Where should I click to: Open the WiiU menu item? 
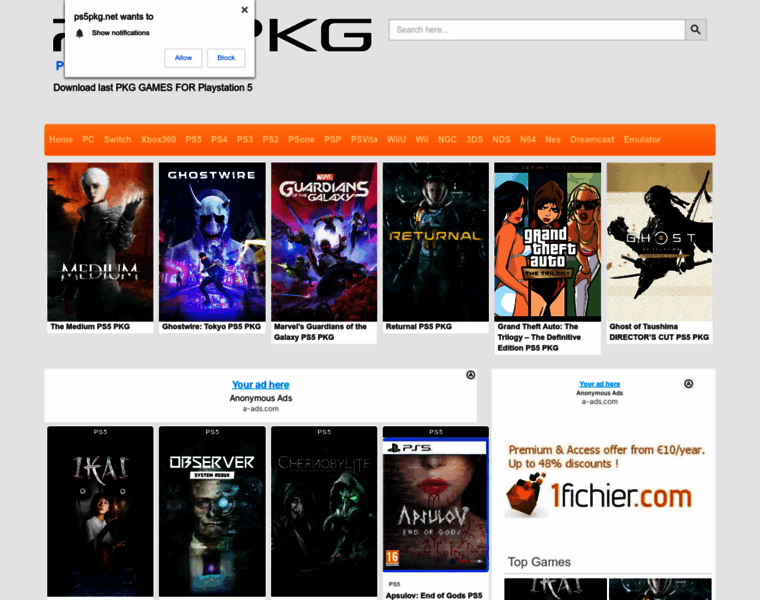tap(396, 140)
